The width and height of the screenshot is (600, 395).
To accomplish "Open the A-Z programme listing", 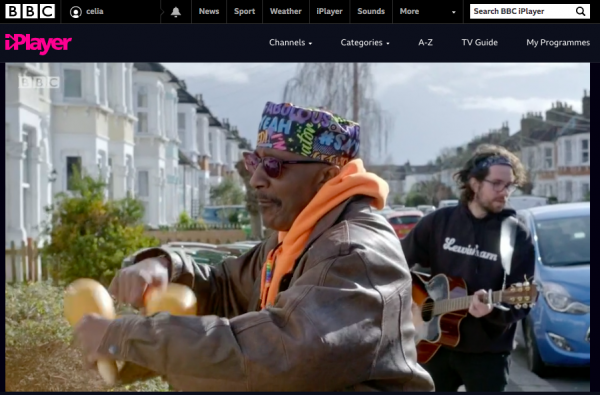I will [425, 42].
